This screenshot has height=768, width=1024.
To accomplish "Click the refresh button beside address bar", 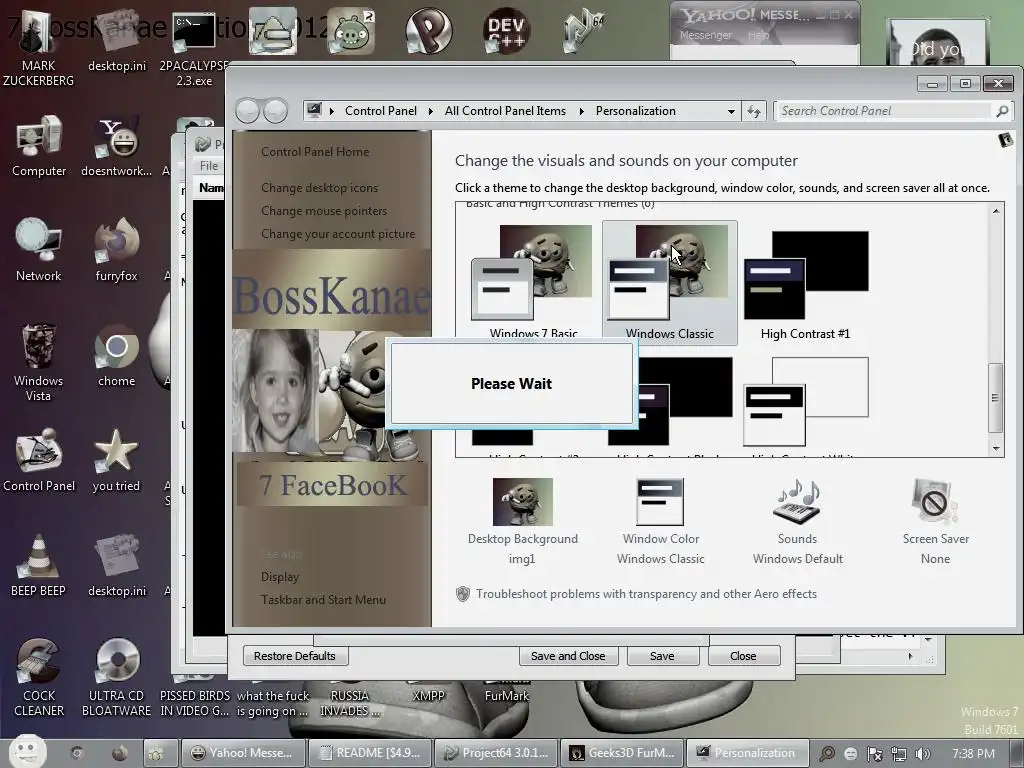I will pyautogui.click(x=754, y=111).
